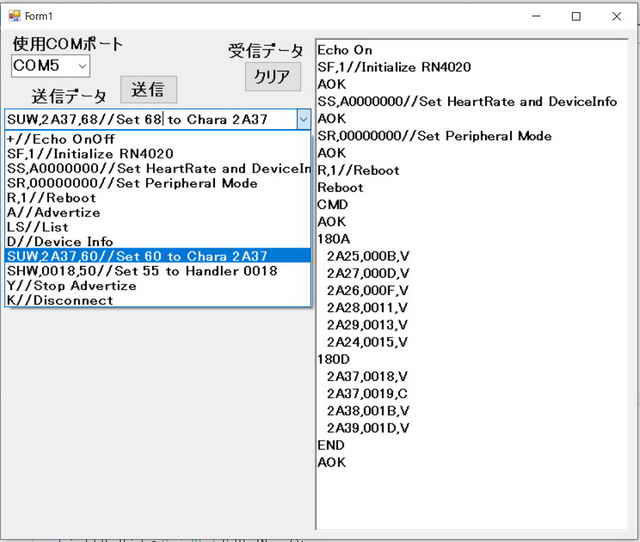
Task: Select 'K//Disconnect' list entry
Action: point(158,300)
